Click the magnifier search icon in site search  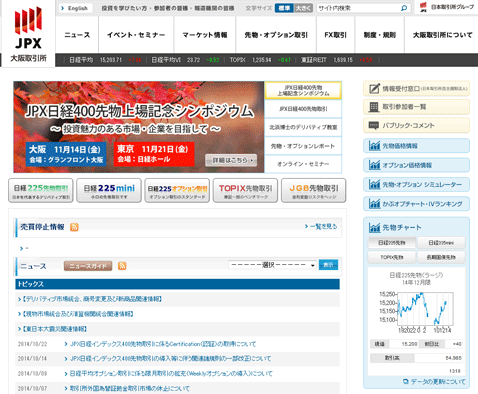coord(404,8)
